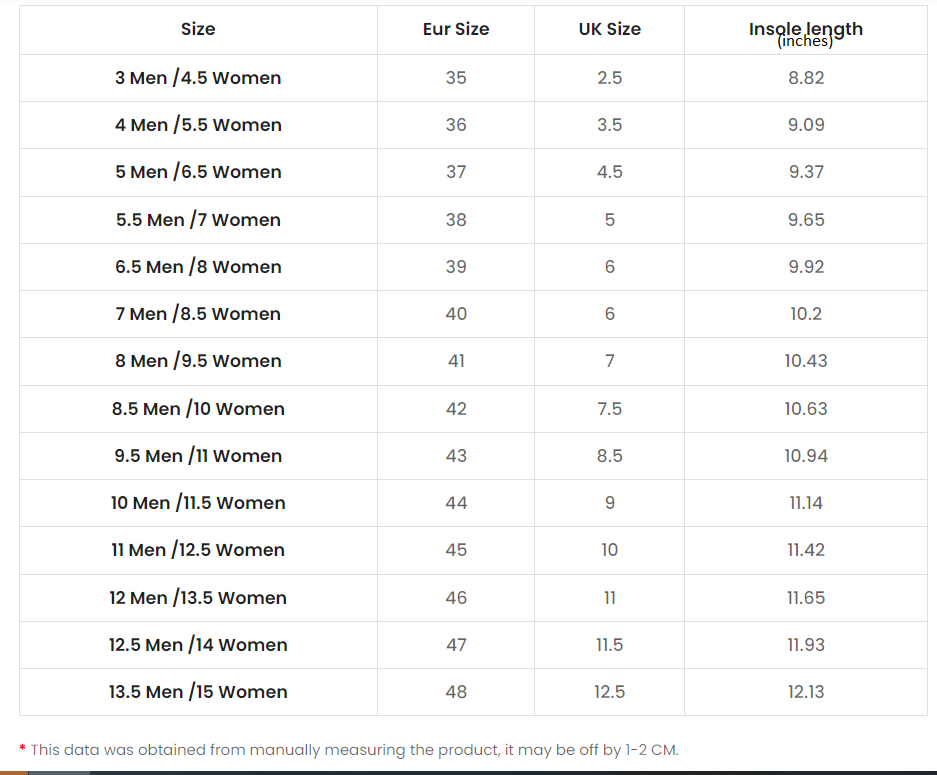Click Eur size 36 cell
The width and height of the screenshot is (937, 775).
coord(456,125)
